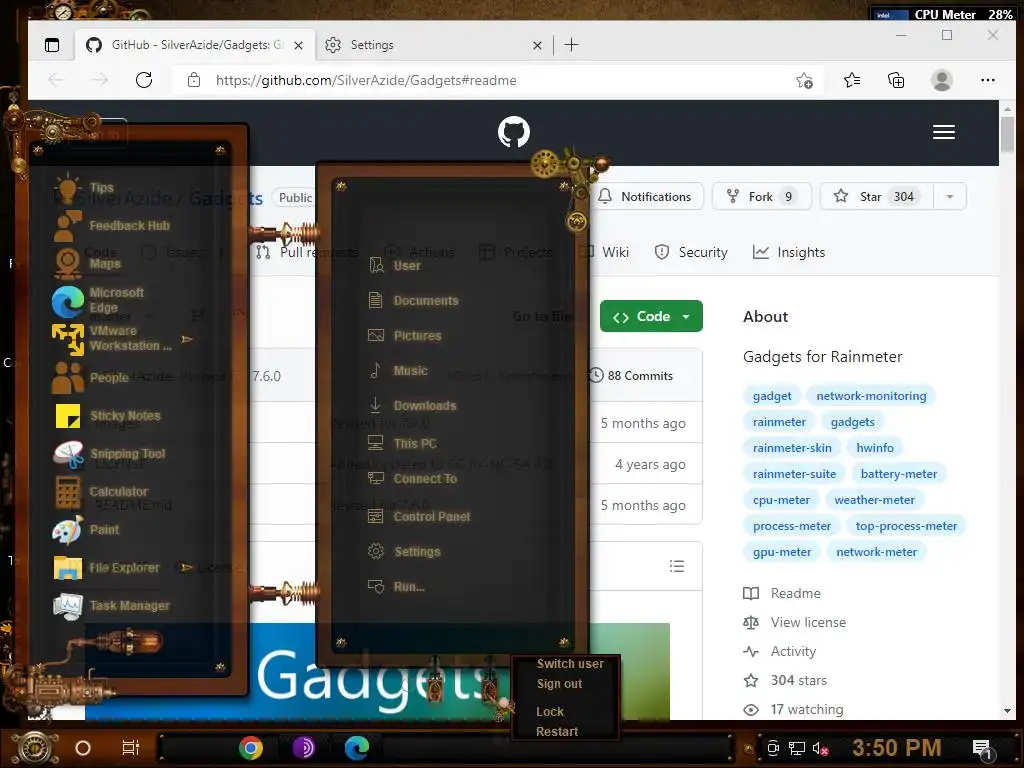The height and width of the screenshot is (768, 1024).
Task: Open the Security tab
Action: click(x=691, y=252)
